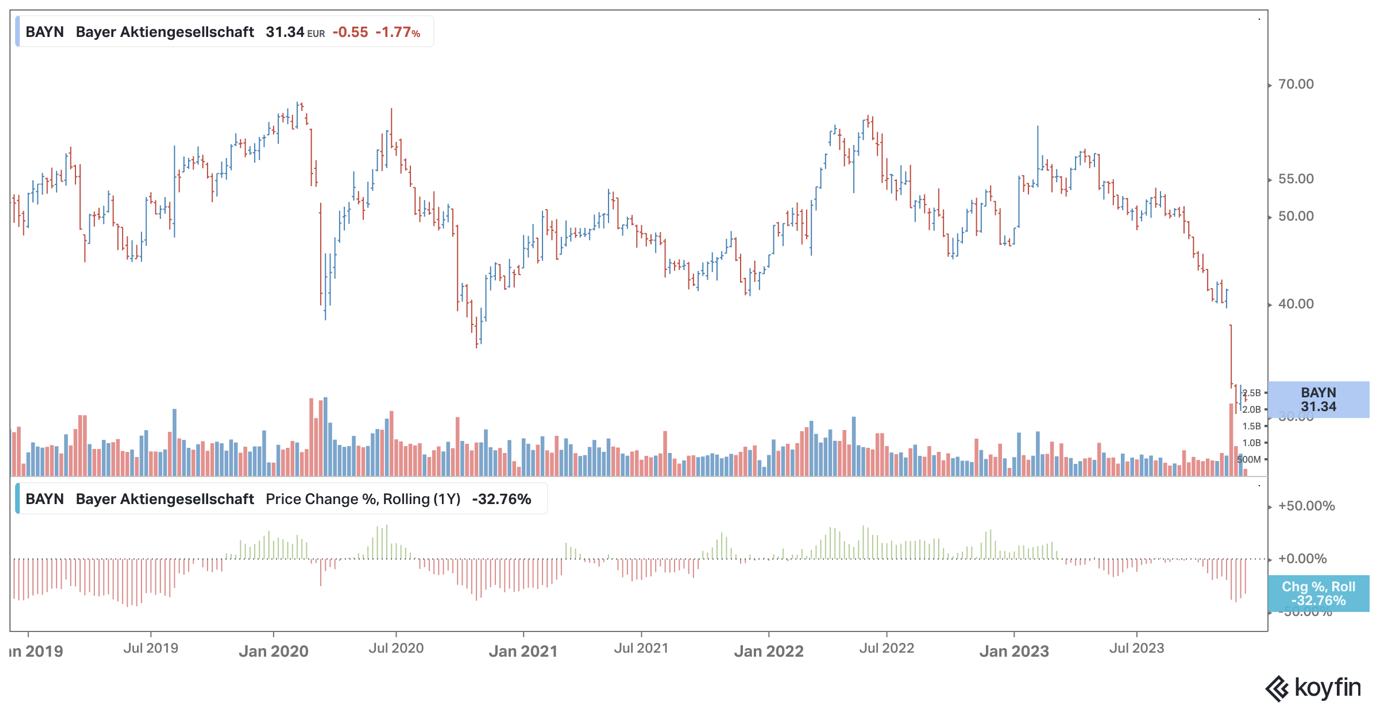The height and width of the screenshot is (712, 1379).
Task: Click the teal color bar beside the Price Change legend
Action: (x=17, y=499)
